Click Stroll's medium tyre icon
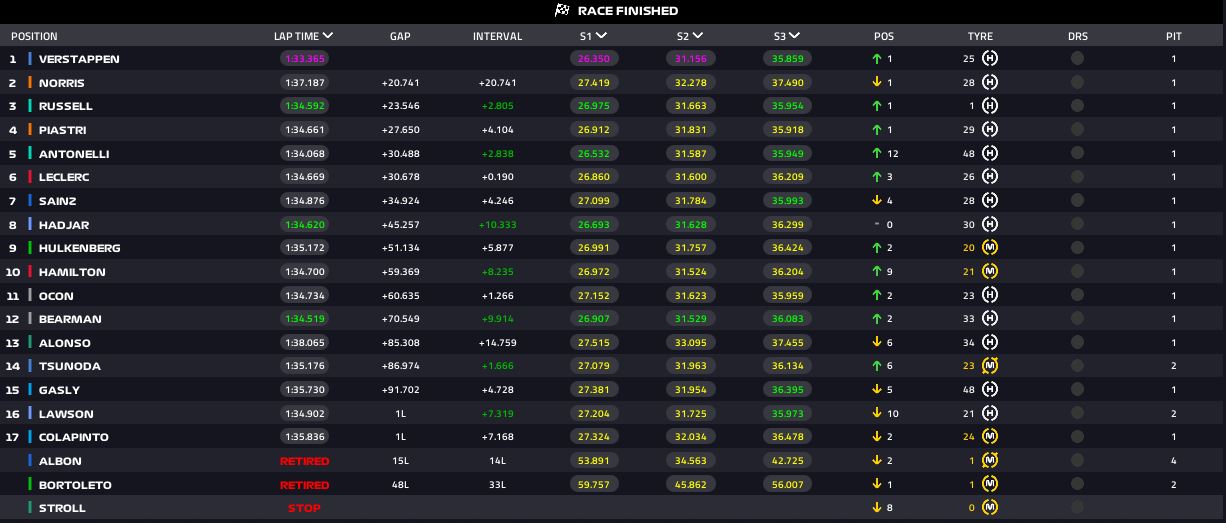 990,508
